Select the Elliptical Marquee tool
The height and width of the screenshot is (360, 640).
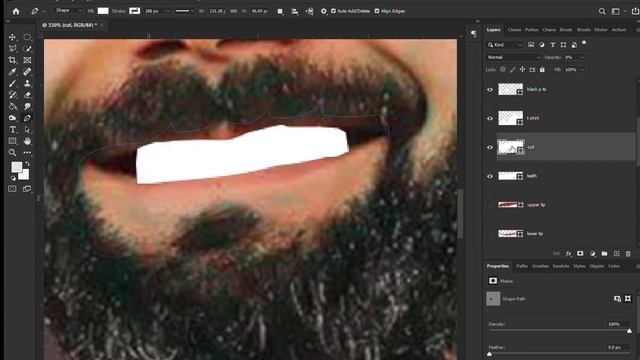coord(27,37)
